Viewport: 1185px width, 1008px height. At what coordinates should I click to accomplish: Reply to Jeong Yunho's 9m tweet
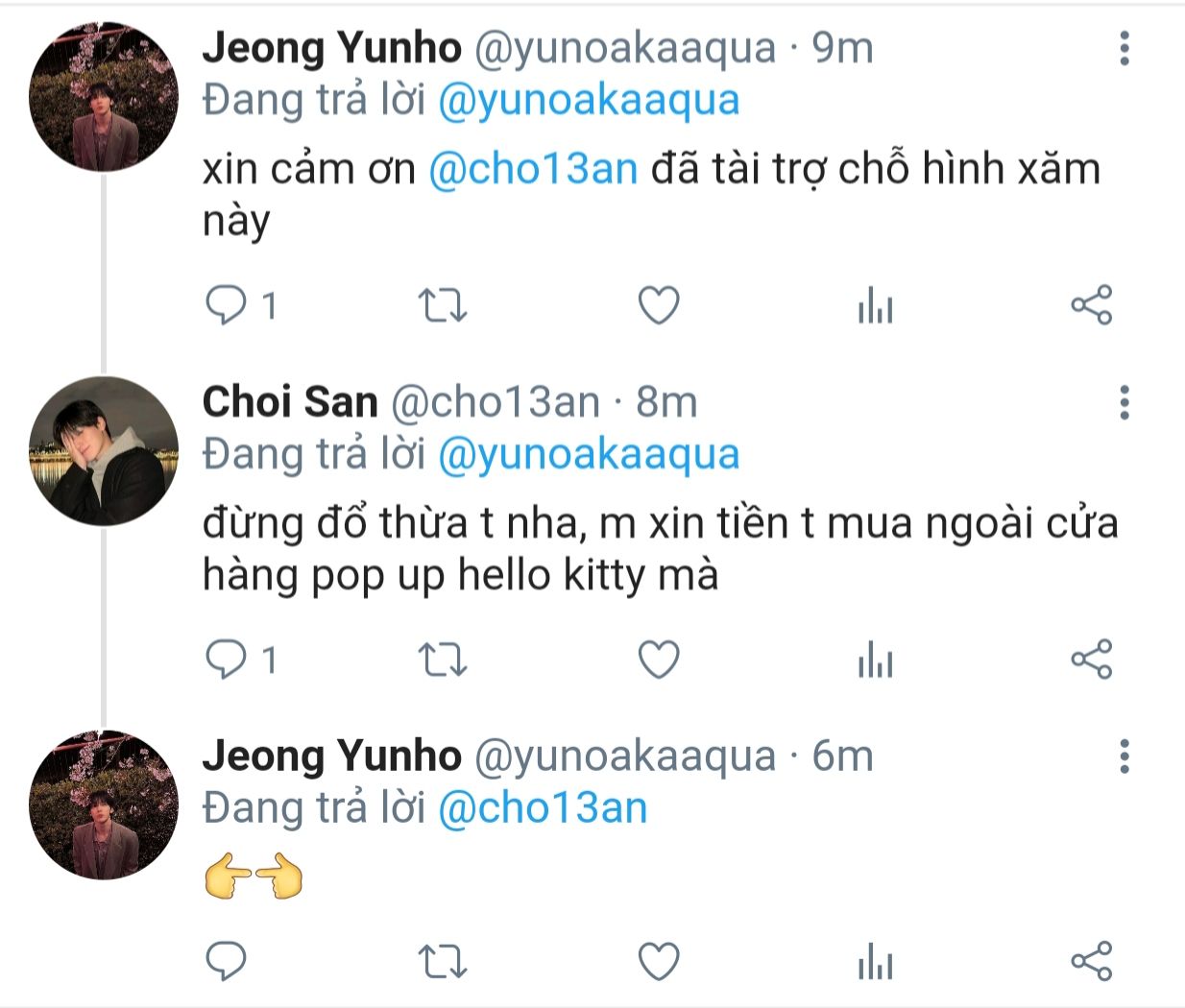[227, 306]
